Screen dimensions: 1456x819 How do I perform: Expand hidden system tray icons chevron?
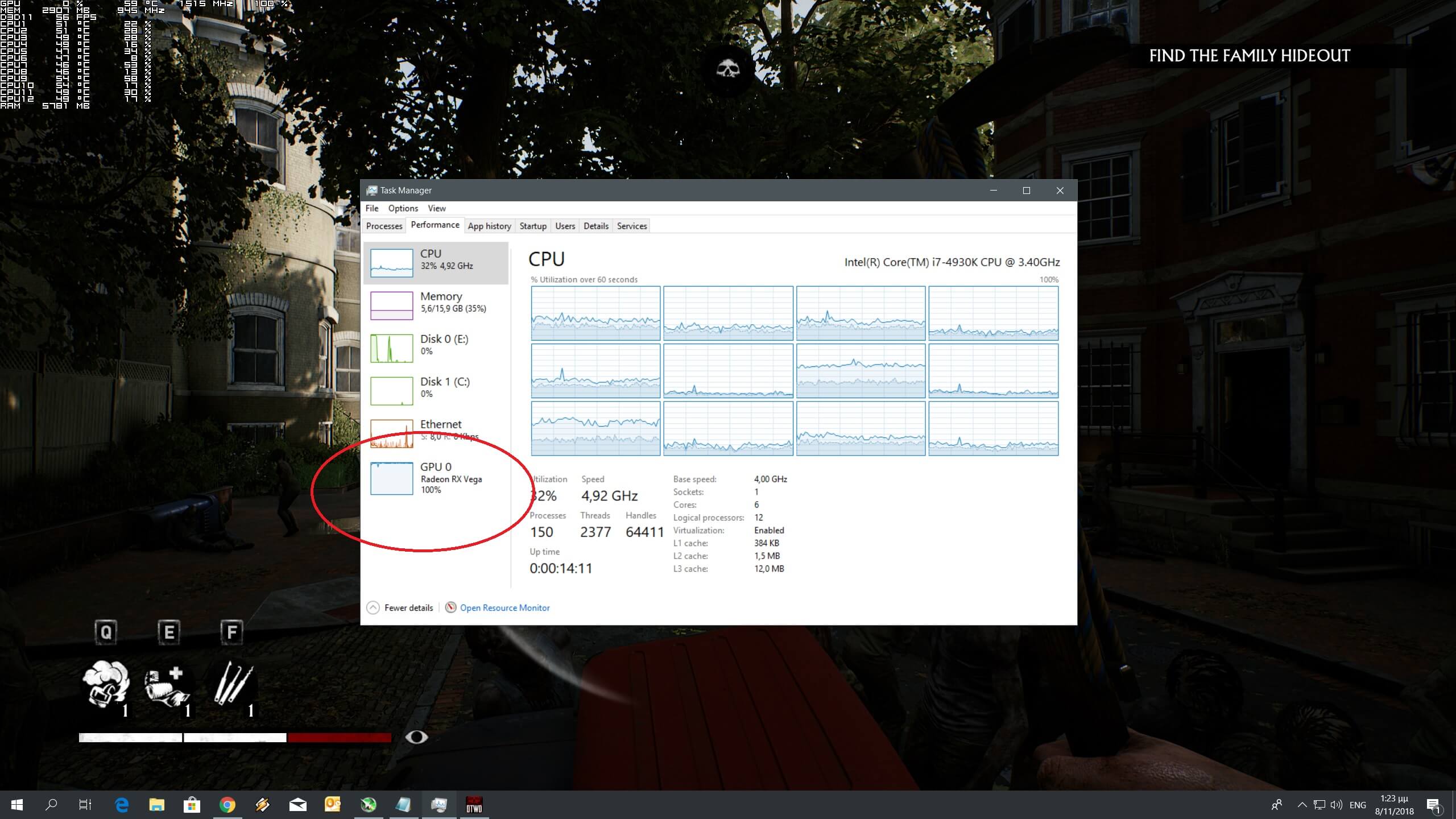click(1302, 805)
